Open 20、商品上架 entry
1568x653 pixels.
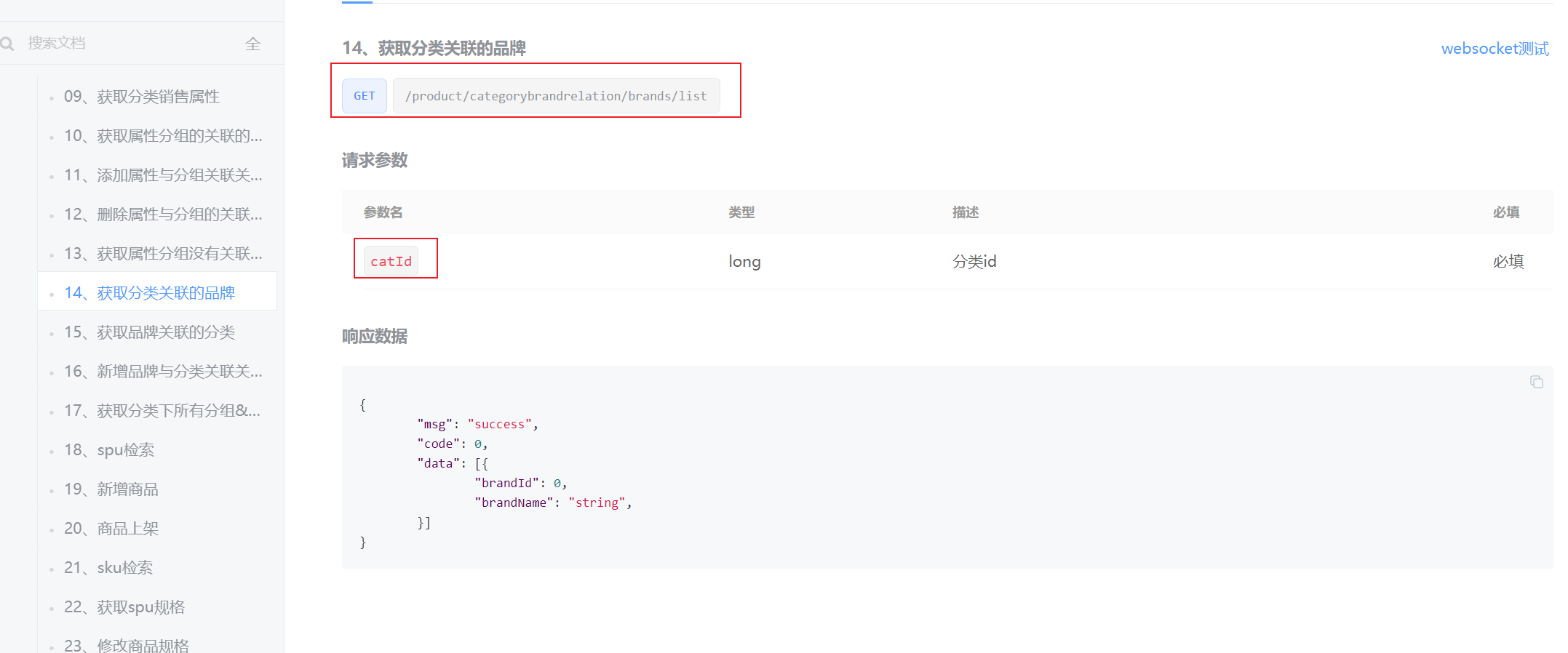pos(111,529)
